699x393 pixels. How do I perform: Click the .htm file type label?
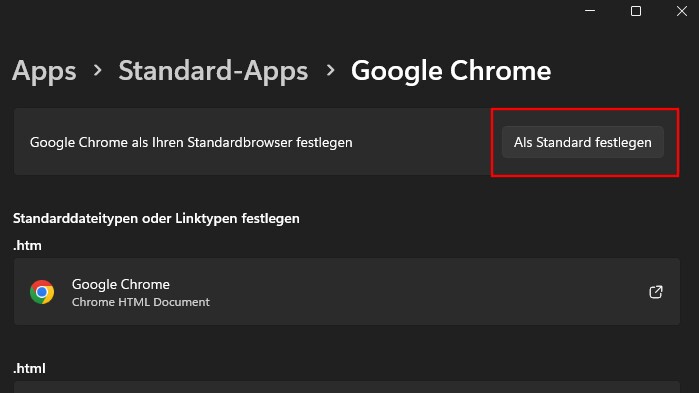[x=27, y=246]
